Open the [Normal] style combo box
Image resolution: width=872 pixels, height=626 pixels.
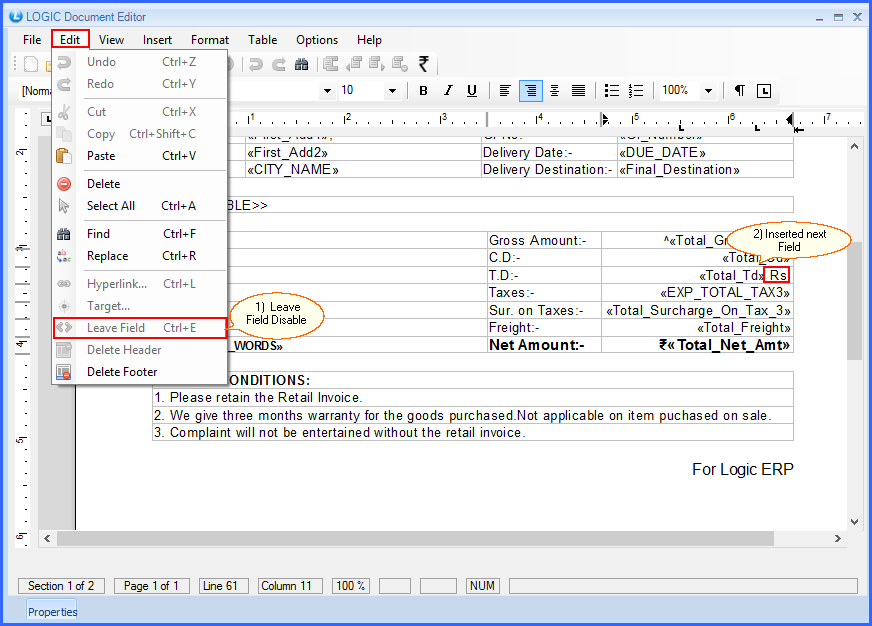tap(36, 91)
